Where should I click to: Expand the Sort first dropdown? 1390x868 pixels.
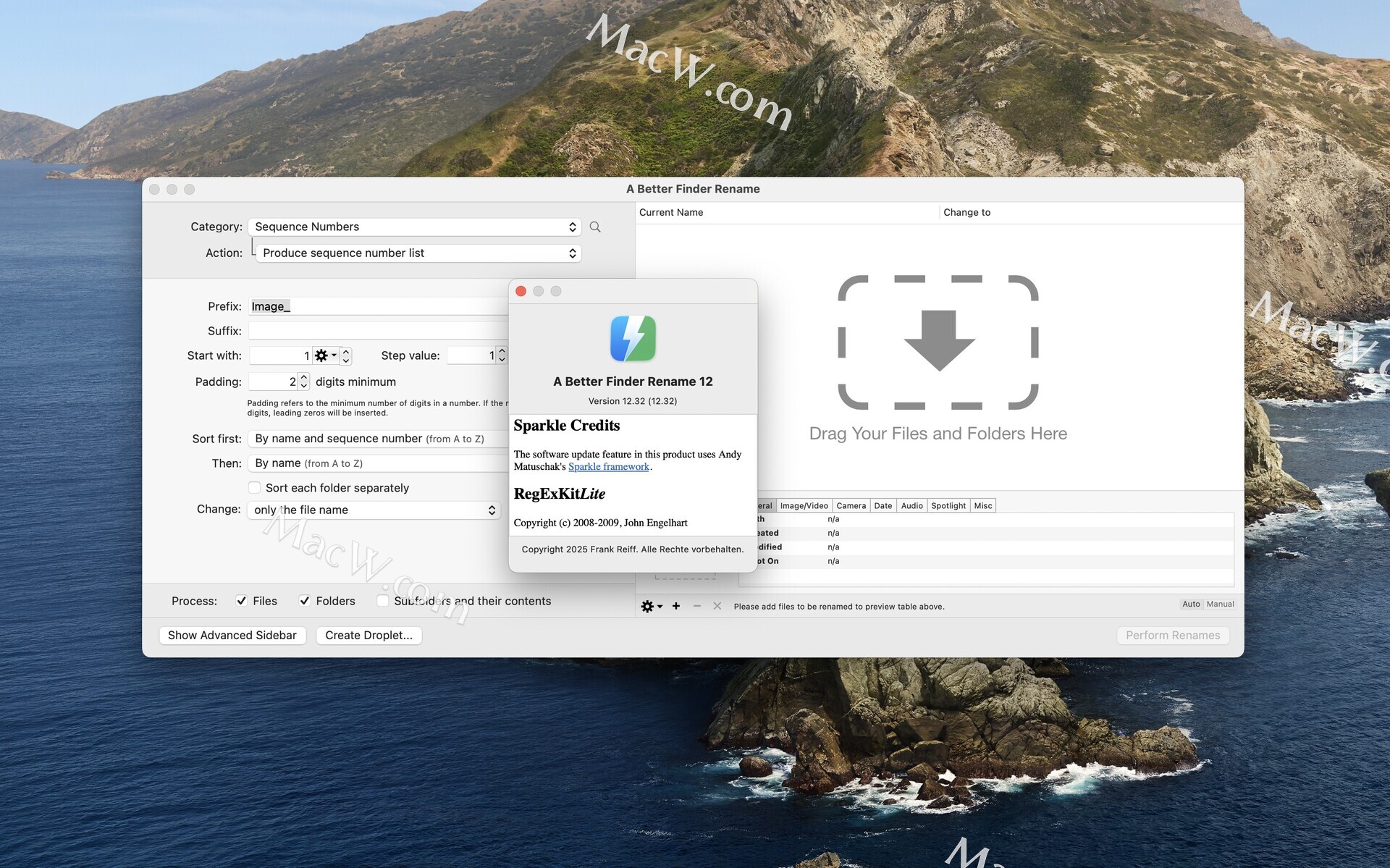(x=378, y=439)
